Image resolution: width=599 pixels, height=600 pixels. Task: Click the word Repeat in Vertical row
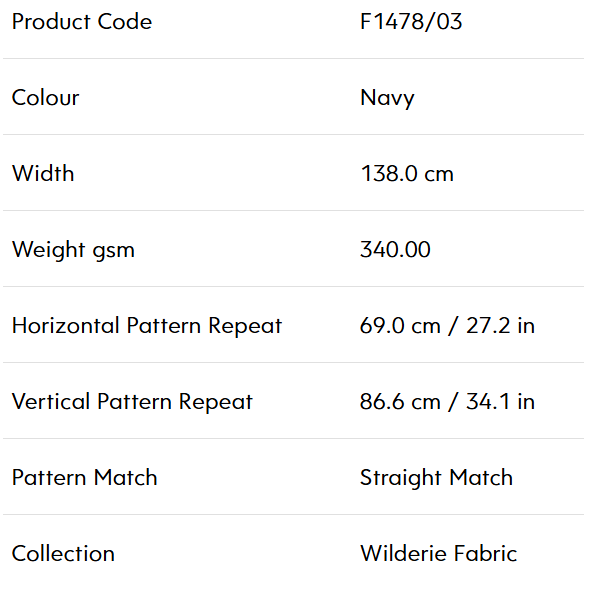tap(216, 402)
